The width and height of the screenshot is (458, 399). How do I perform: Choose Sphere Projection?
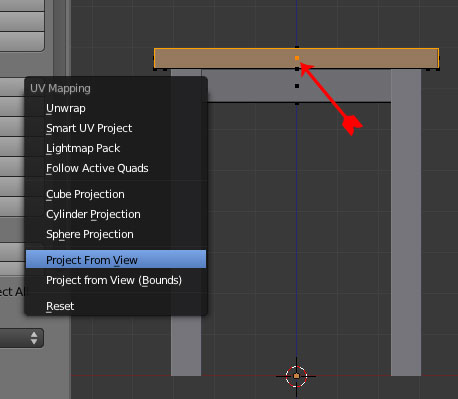click(x=116, y=234)
